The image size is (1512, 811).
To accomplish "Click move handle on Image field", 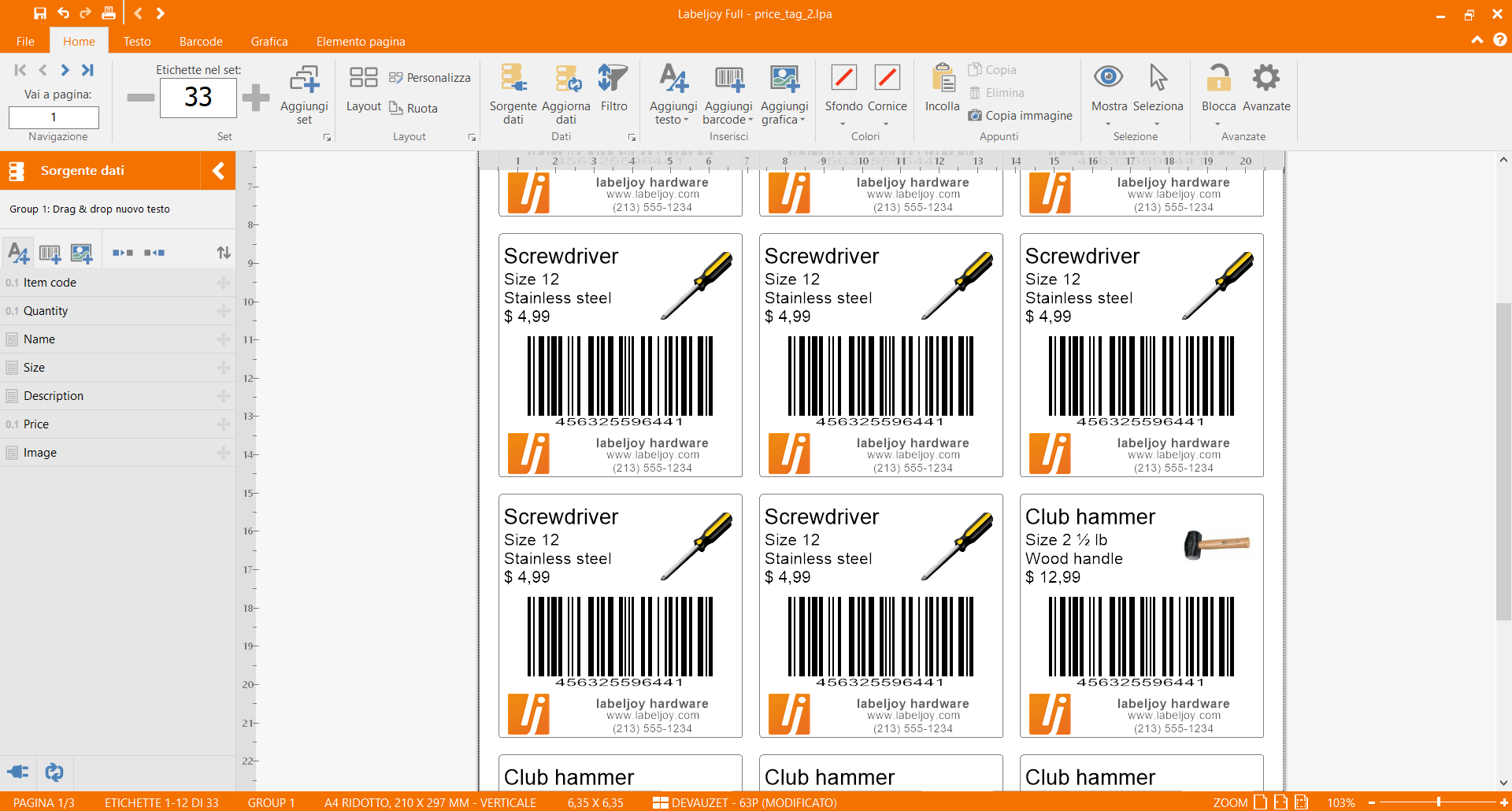I will (x=224, y=453).
